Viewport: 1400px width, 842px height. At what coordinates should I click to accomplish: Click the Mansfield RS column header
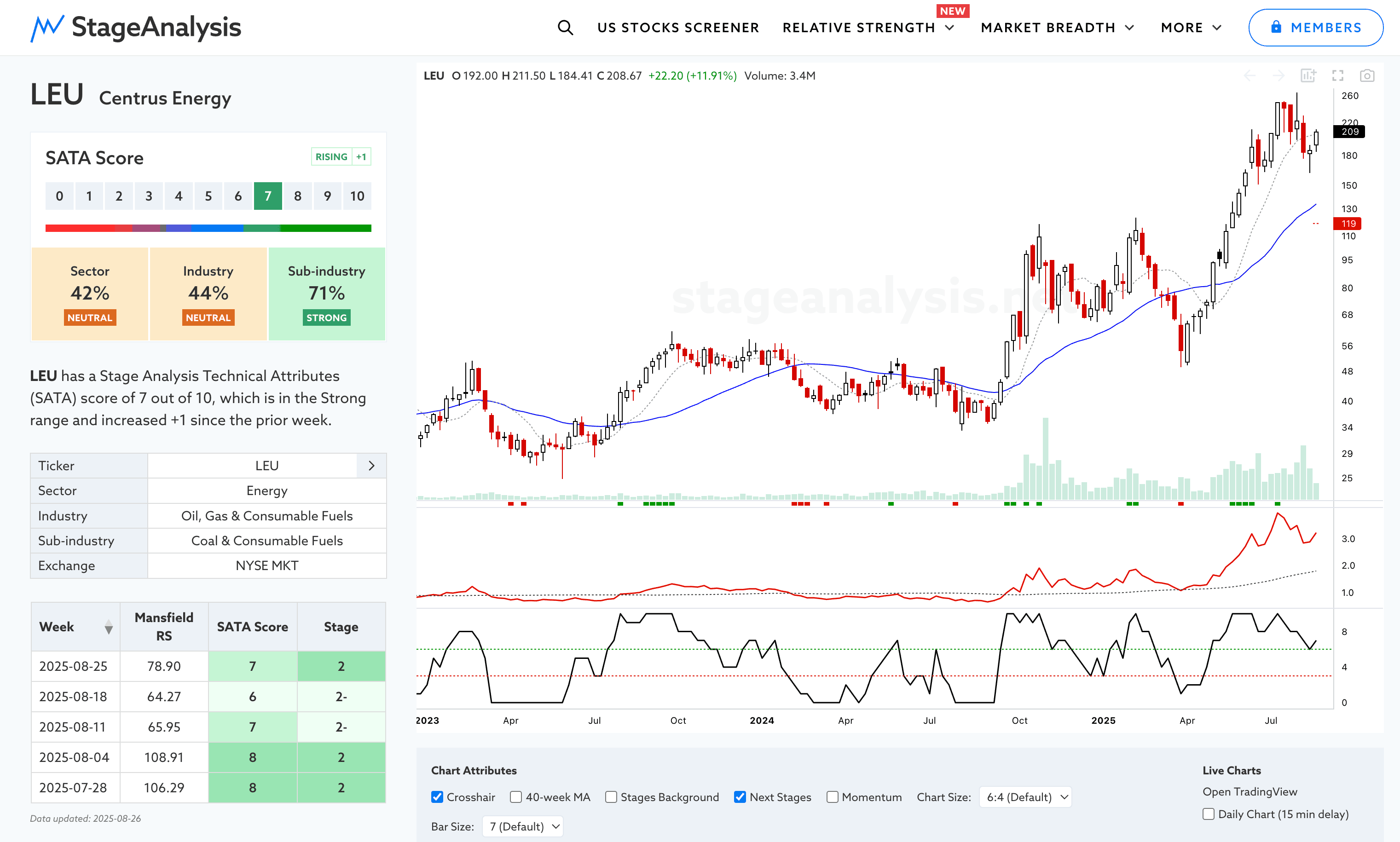(164, 627)
